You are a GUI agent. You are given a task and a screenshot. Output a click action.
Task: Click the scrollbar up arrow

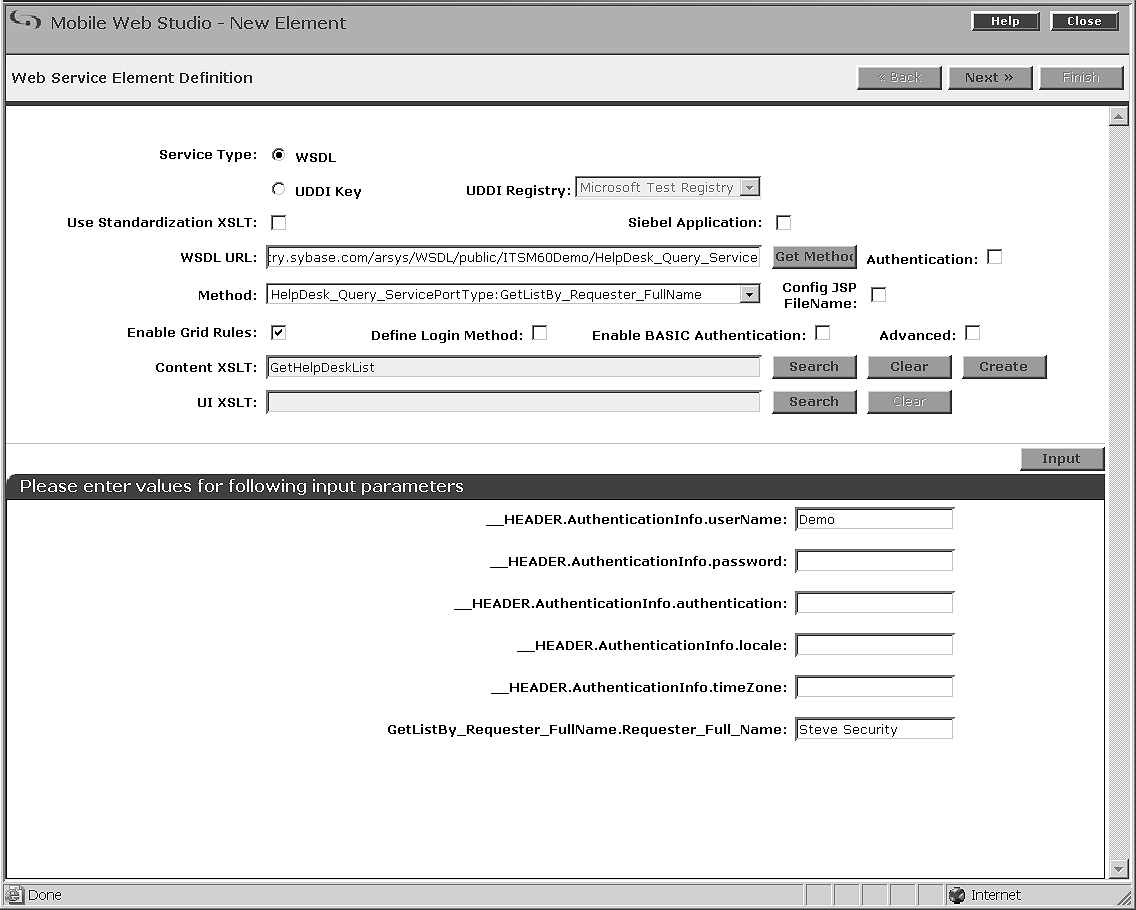(x=1118, y=116)
